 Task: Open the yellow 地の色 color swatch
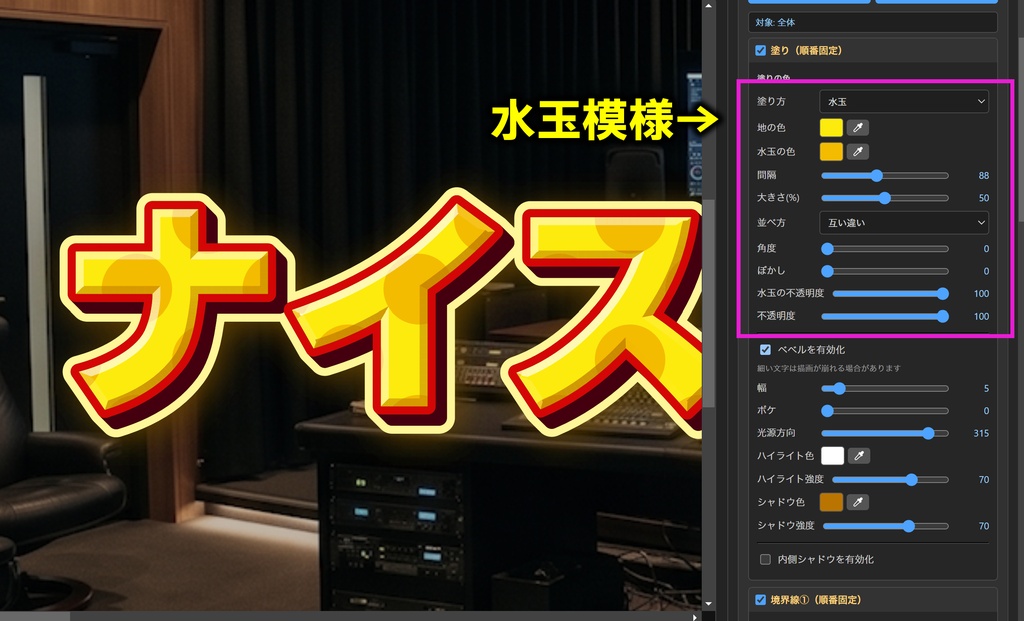pyautogui.click(x=831, y=127)
